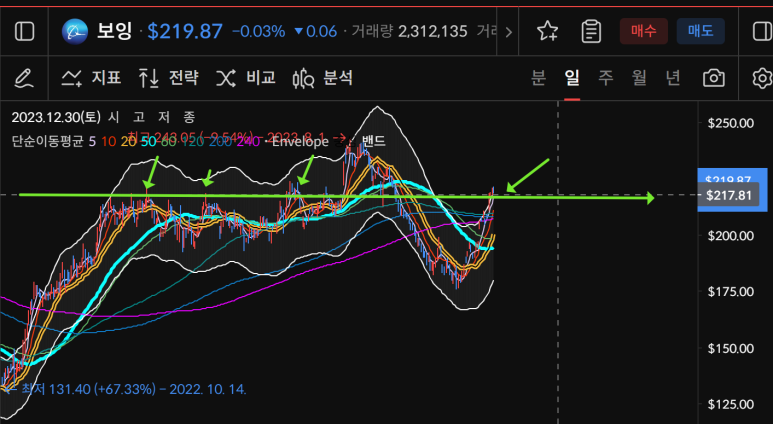
Task: Switch to 월 monthly timeframe
Action: (x=639, y=77)
